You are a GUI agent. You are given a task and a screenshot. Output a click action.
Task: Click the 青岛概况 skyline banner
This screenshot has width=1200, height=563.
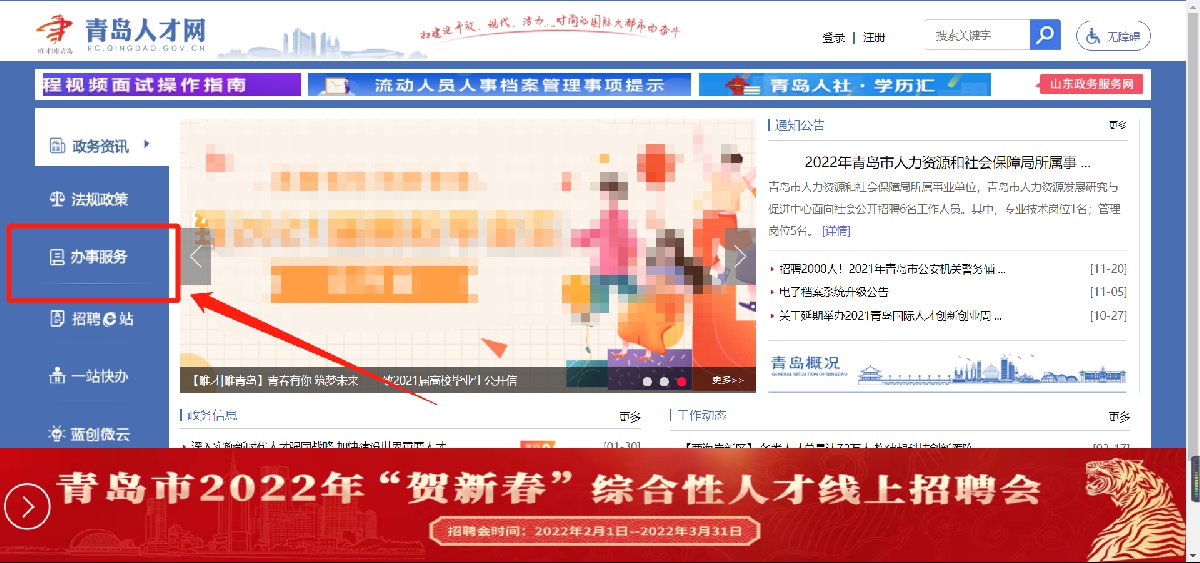[948, 368]
